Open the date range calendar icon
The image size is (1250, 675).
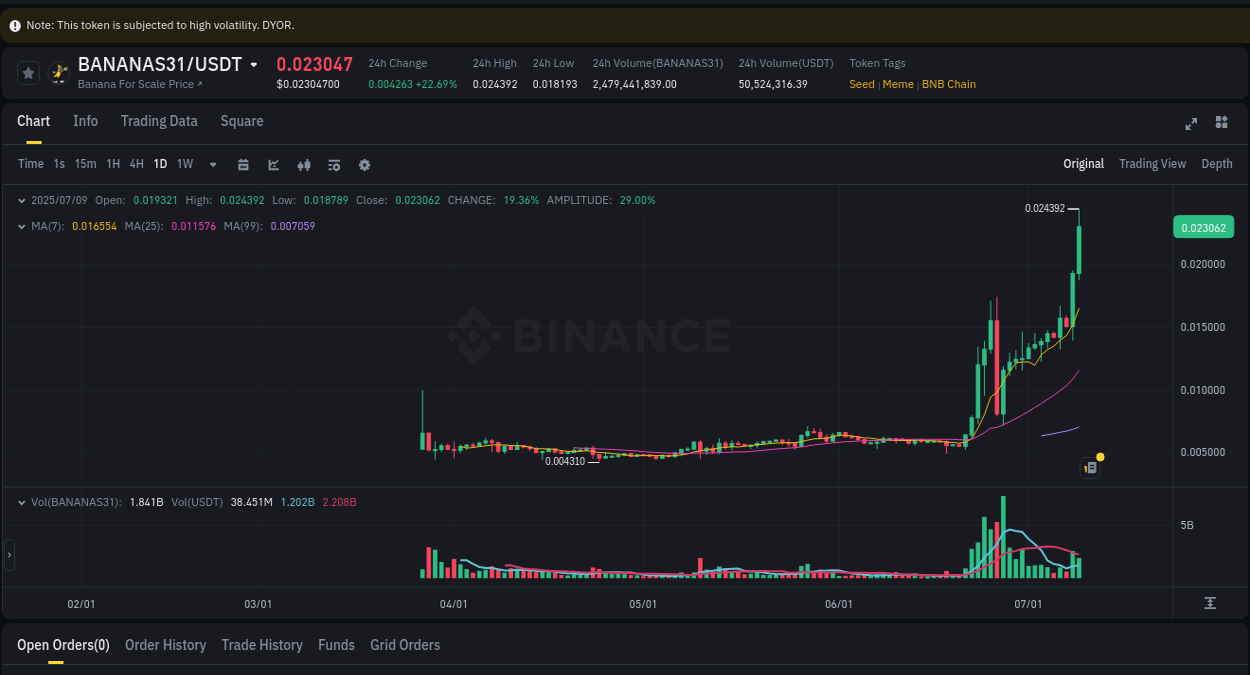[243, 164]
